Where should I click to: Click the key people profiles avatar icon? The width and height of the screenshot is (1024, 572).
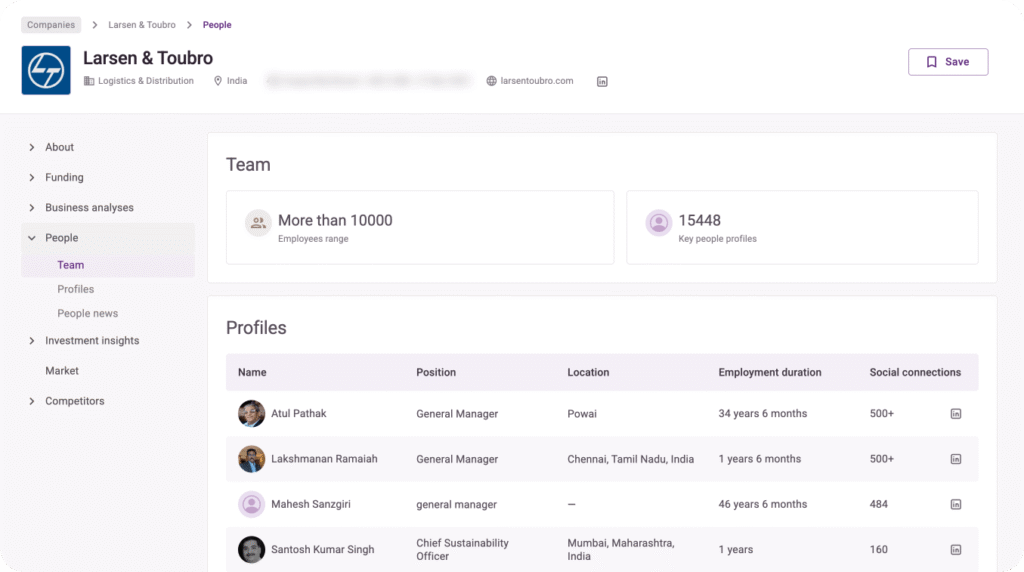[x=658, y=223]
